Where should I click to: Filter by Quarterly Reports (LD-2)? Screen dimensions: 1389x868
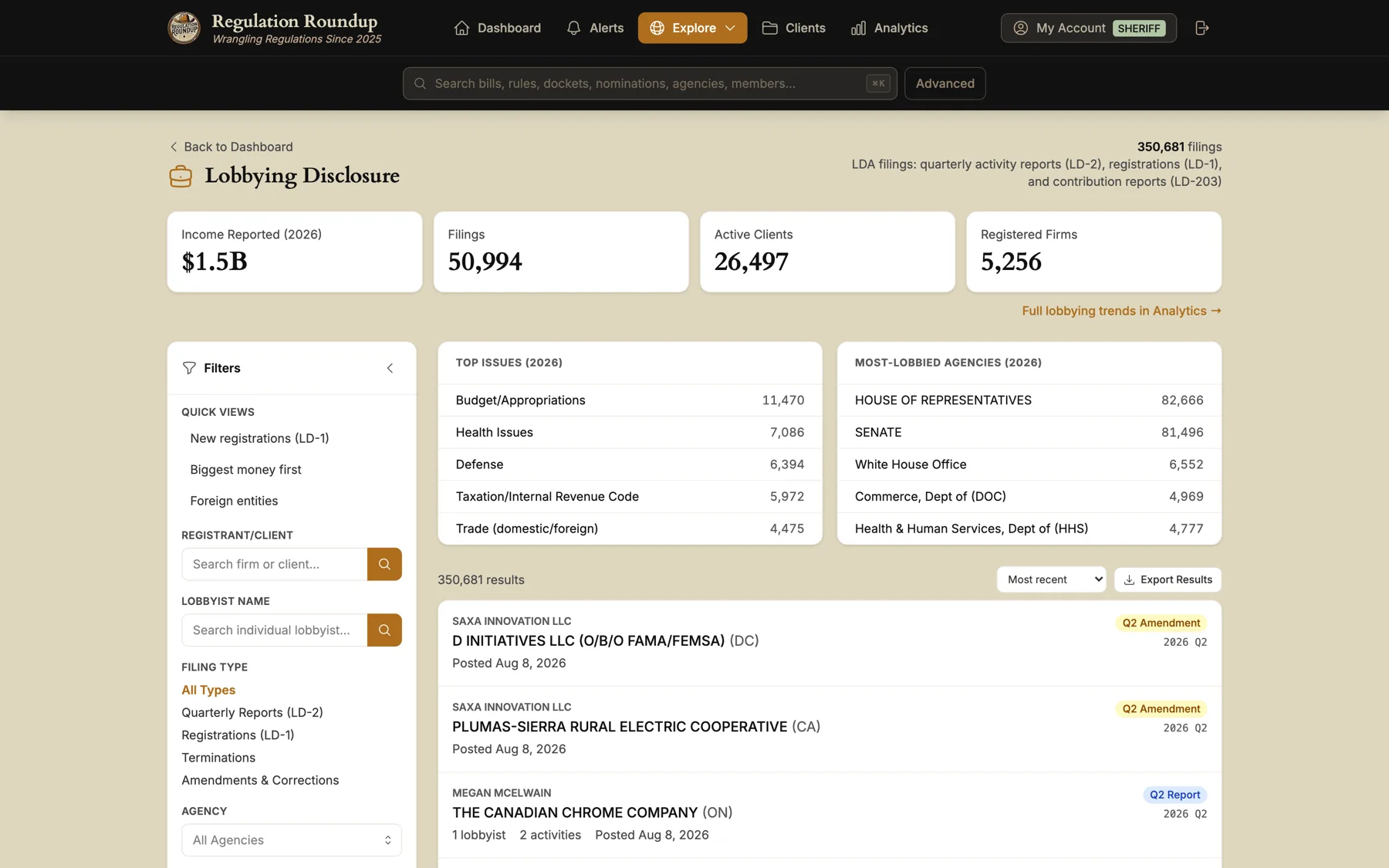click(252, 712)
